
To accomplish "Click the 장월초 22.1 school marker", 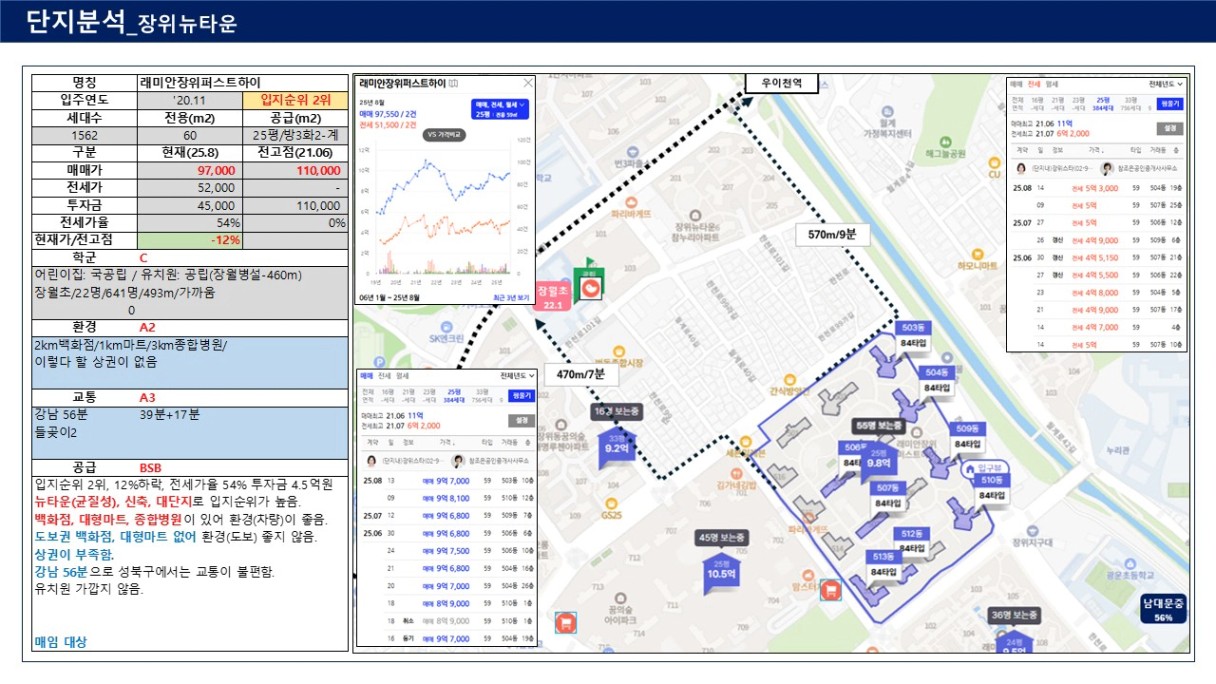I will tap(553, 296).
